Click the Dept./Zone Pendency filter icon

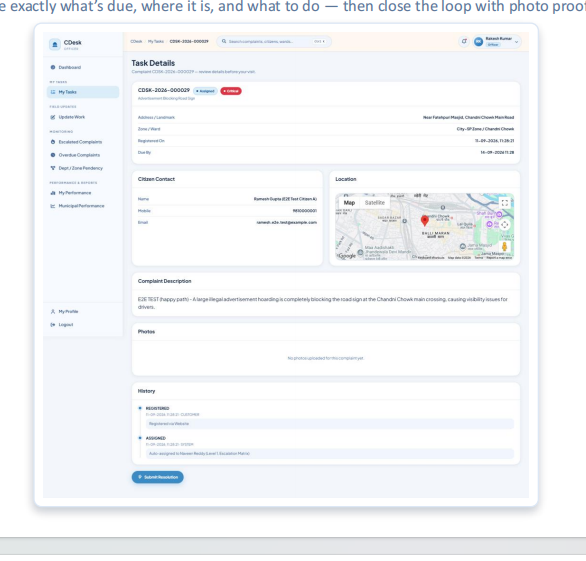pyautogui.click(x=53, y=168)
